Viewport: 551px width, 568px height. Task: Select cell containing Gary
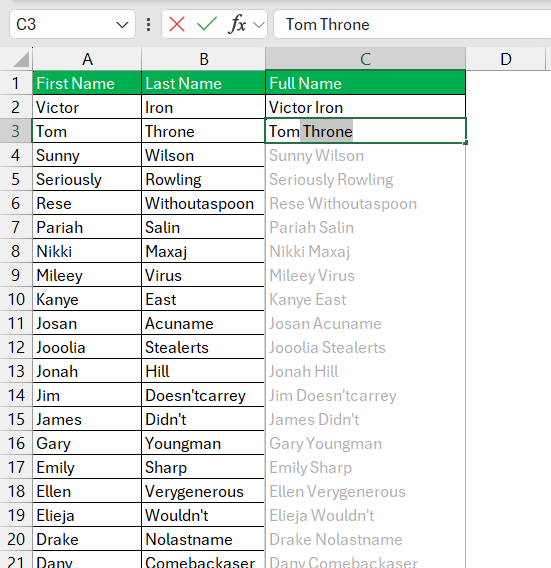(x=87, y=443)
